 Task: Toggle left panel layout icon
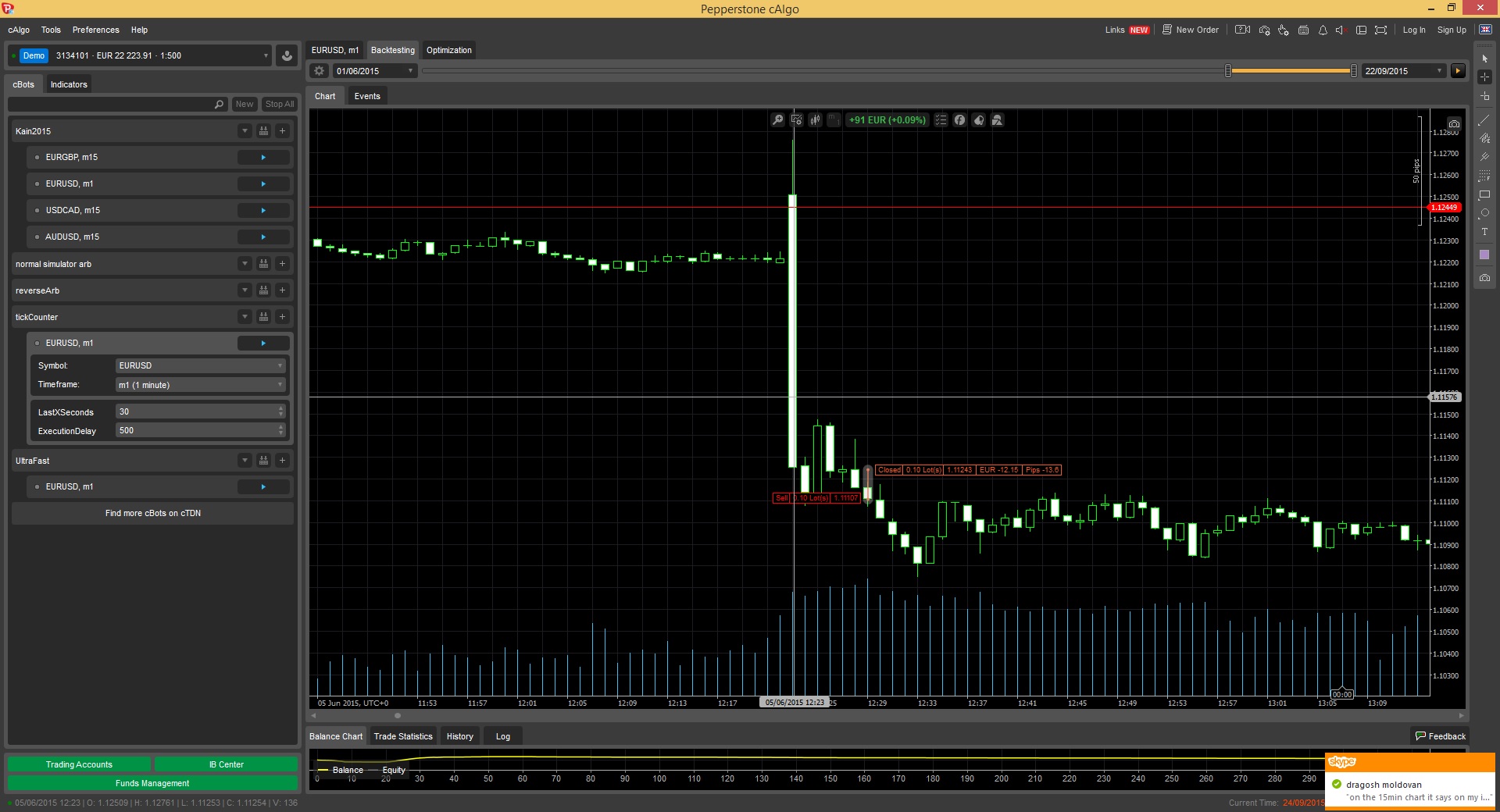pos(1361,30)
